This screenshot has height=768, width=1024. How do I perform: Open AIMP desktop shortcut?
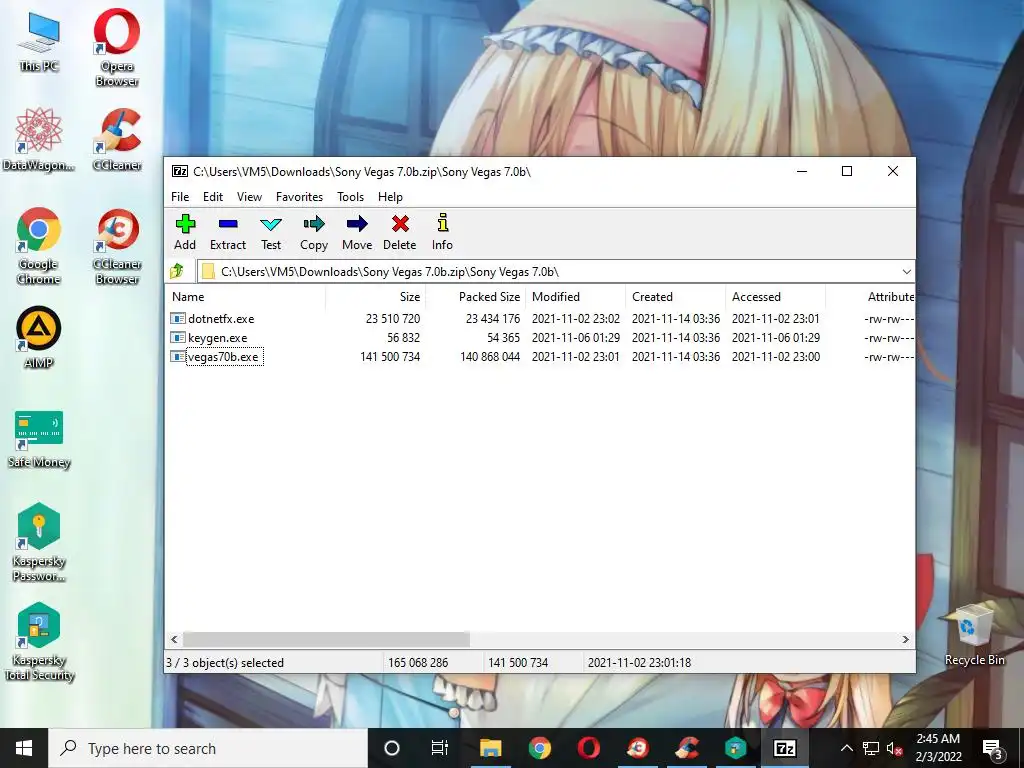pyautogui.click(x=39, y=337)
